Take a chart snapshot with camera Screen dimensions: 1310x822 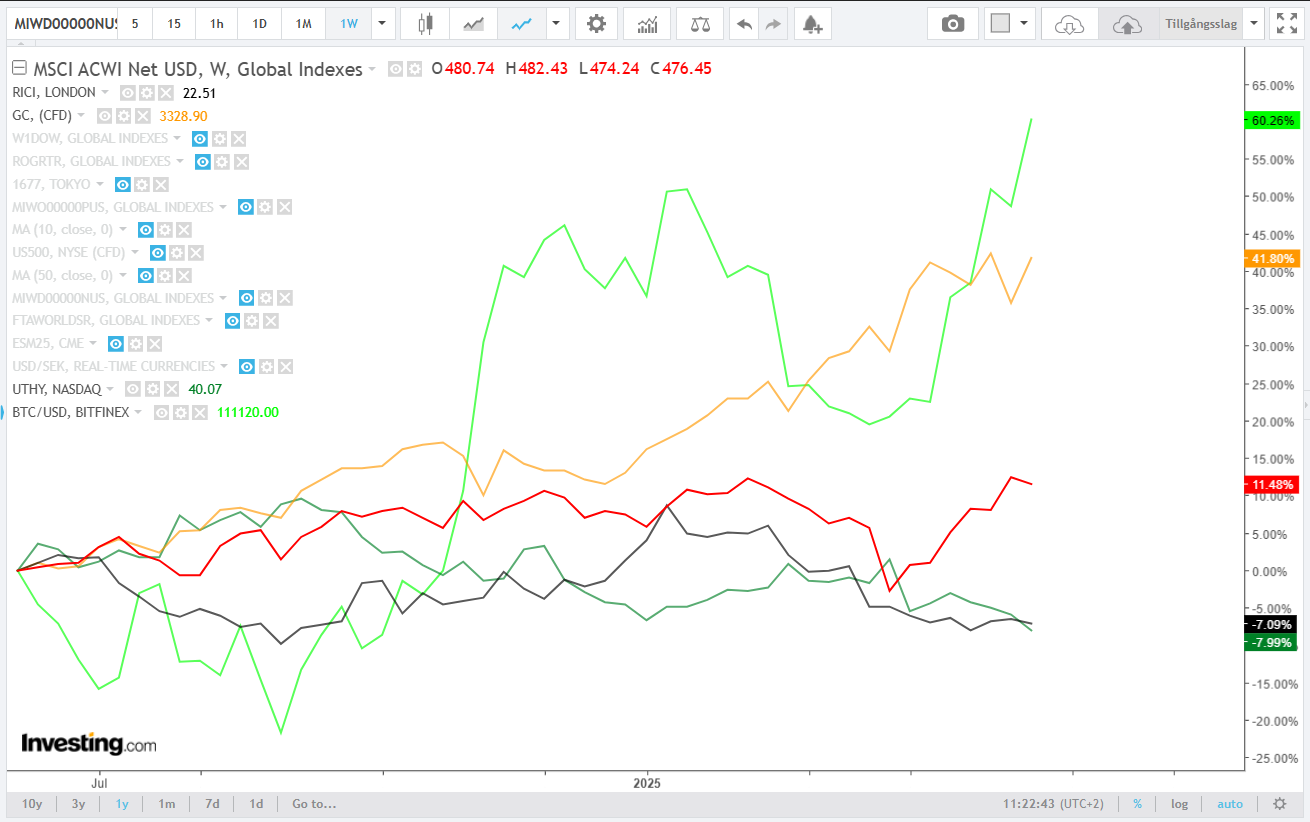953,23
